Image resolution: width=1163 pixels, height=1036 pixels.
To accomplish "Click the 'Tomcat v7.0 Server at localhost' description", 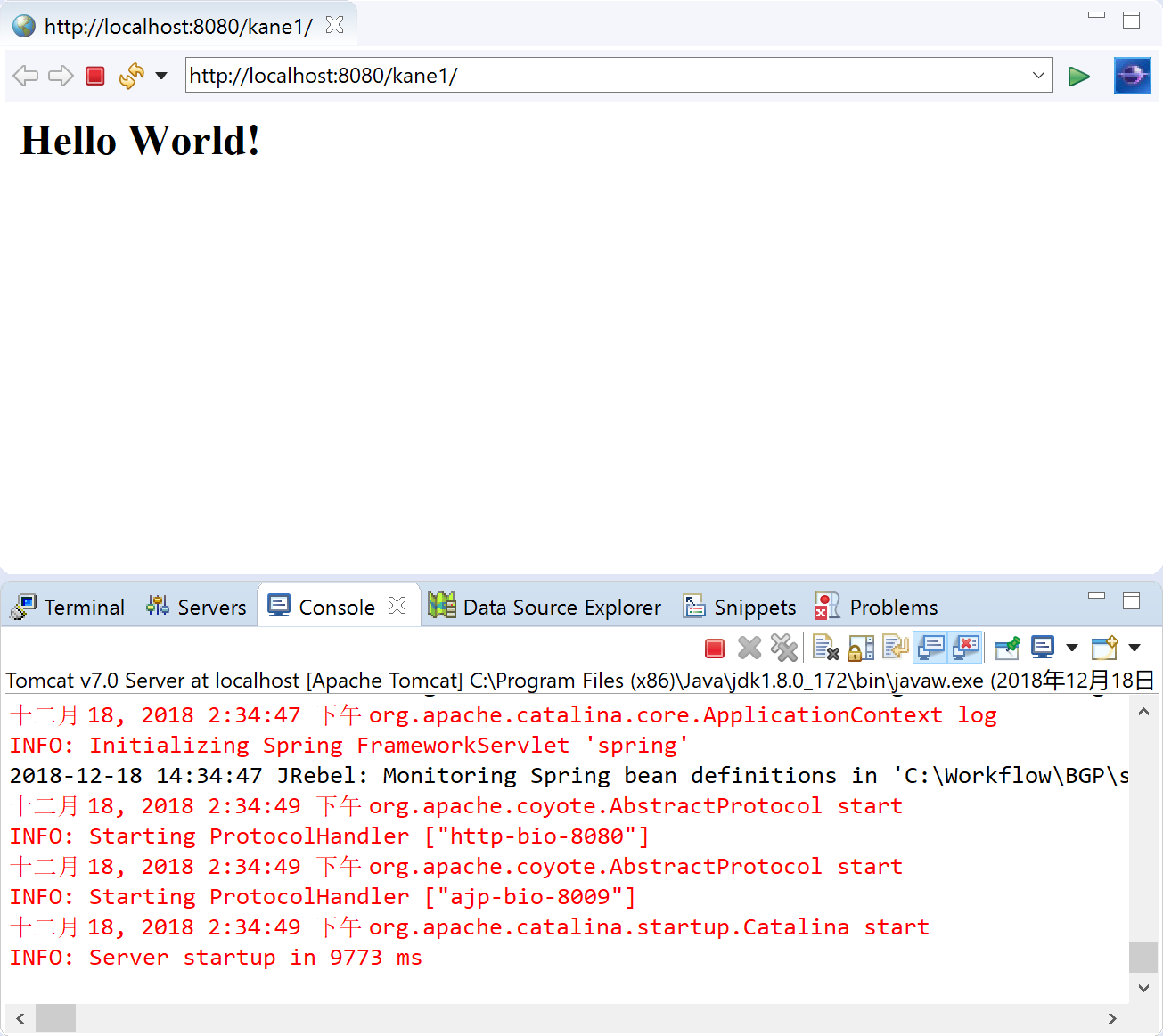I will tap(580, 681).
